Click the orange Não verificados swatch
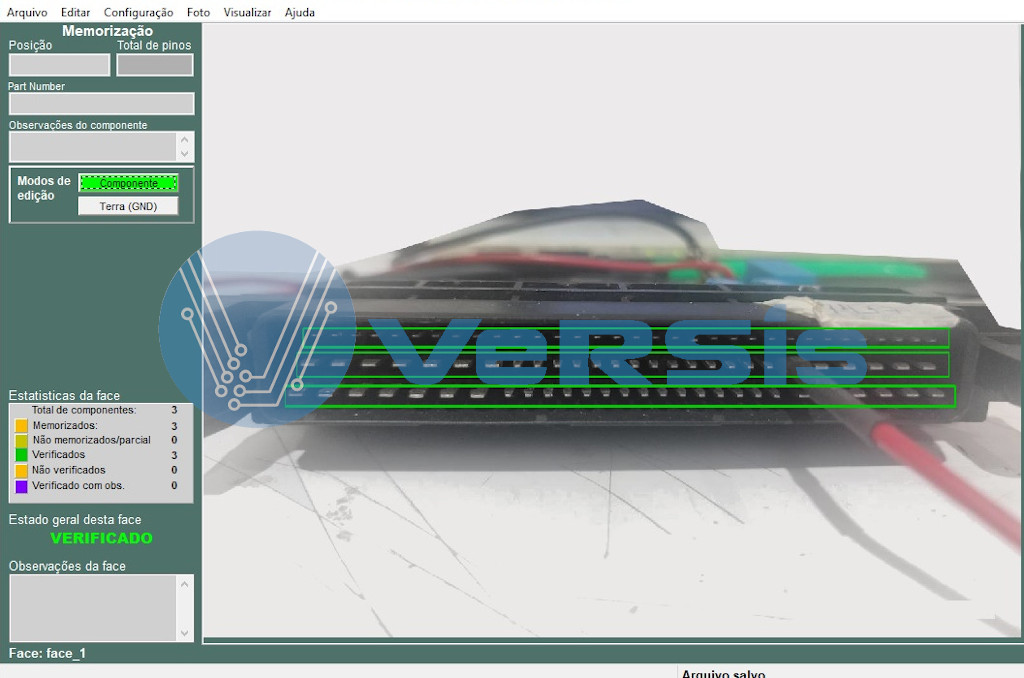The image size is (1024, 678). click(22, 470)
